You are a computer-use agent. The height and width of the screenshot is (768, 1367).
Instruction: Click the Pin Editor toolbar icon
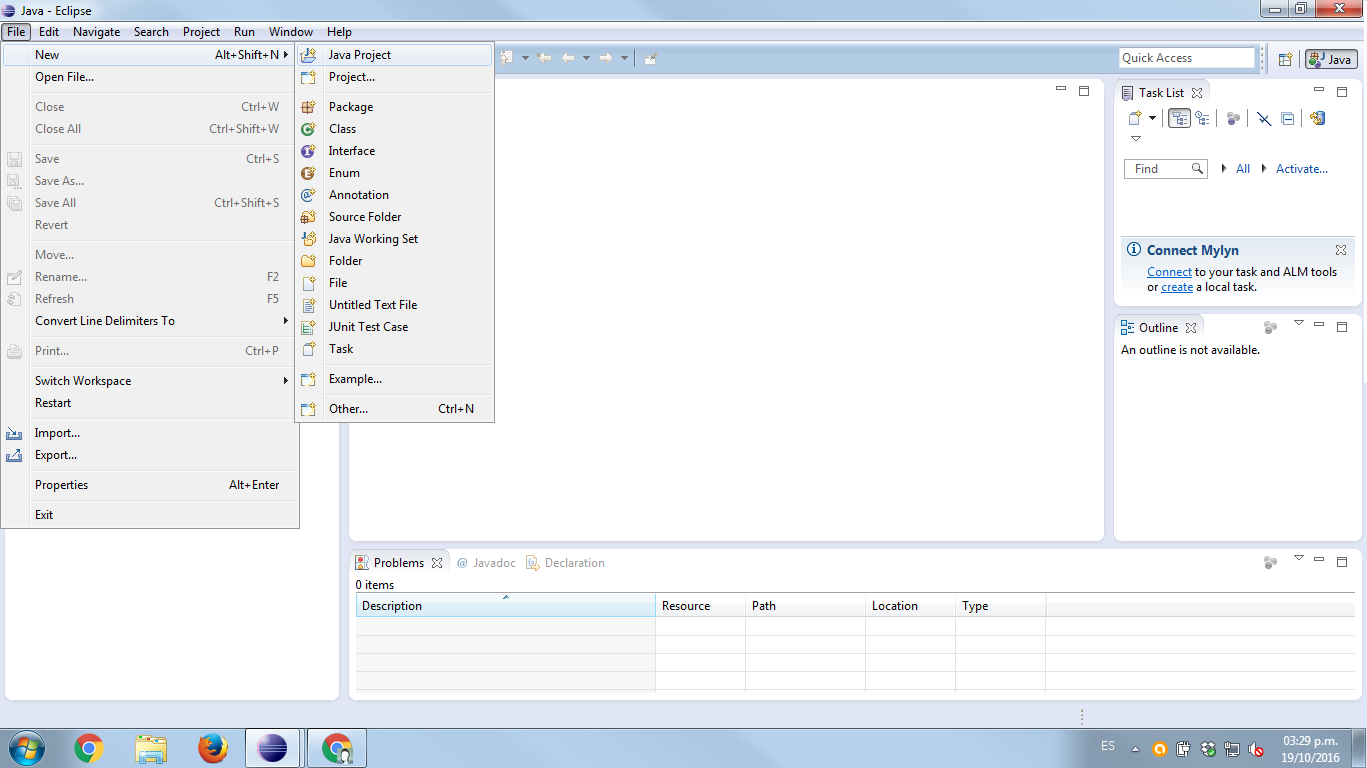point(650,58)
